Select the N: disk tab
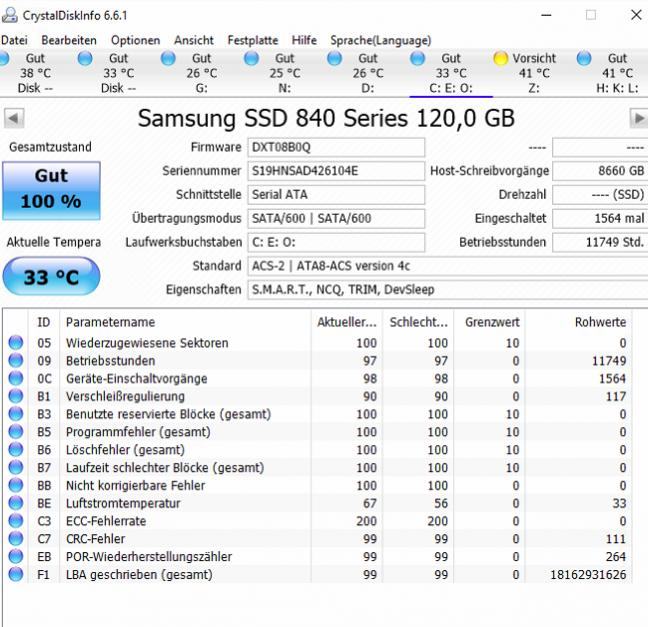The width and height of the screenshot is (648, 627). (x=284, y=73)
